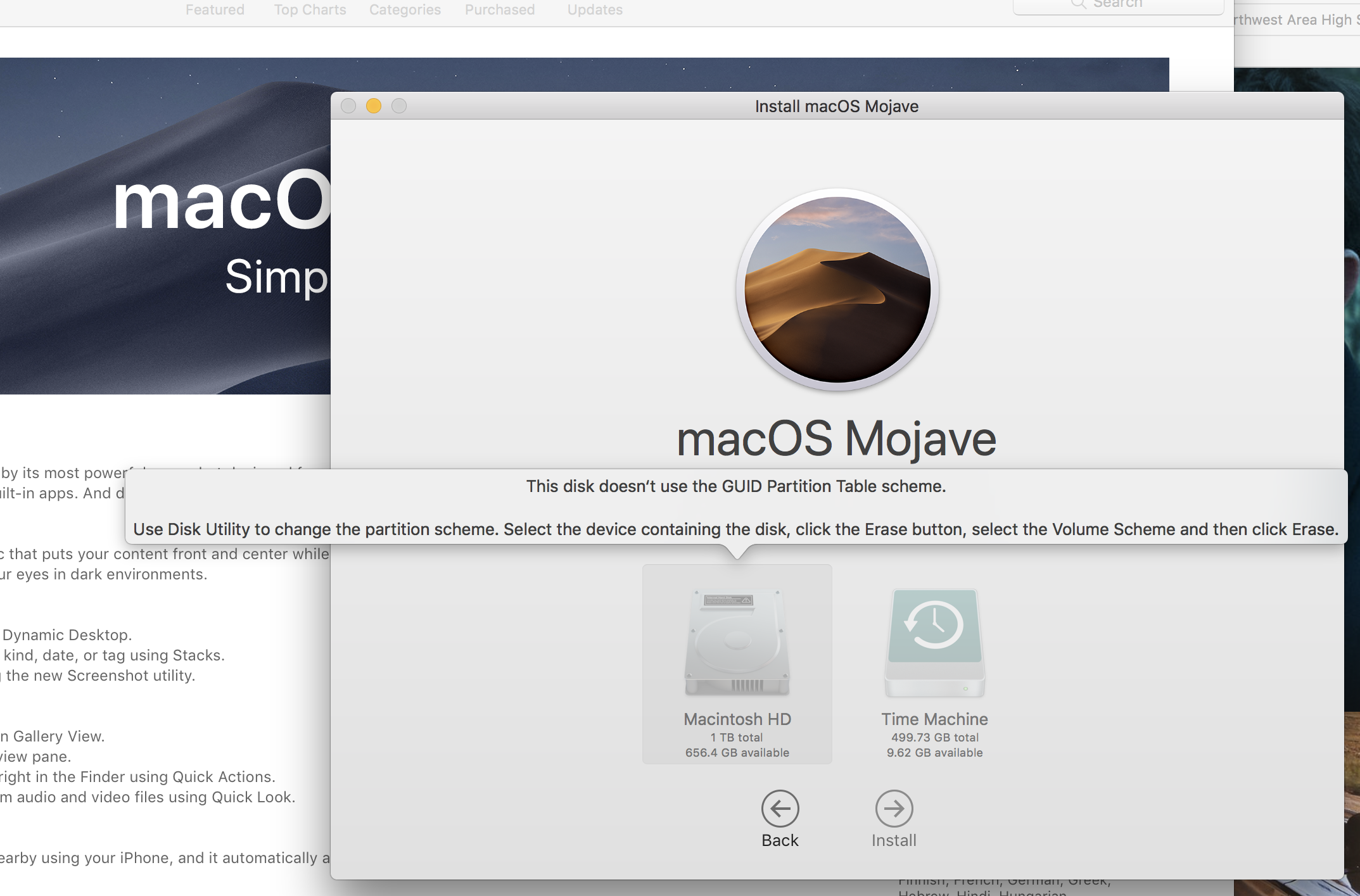Open the Categories tab in App Store

tap(405, 9)
